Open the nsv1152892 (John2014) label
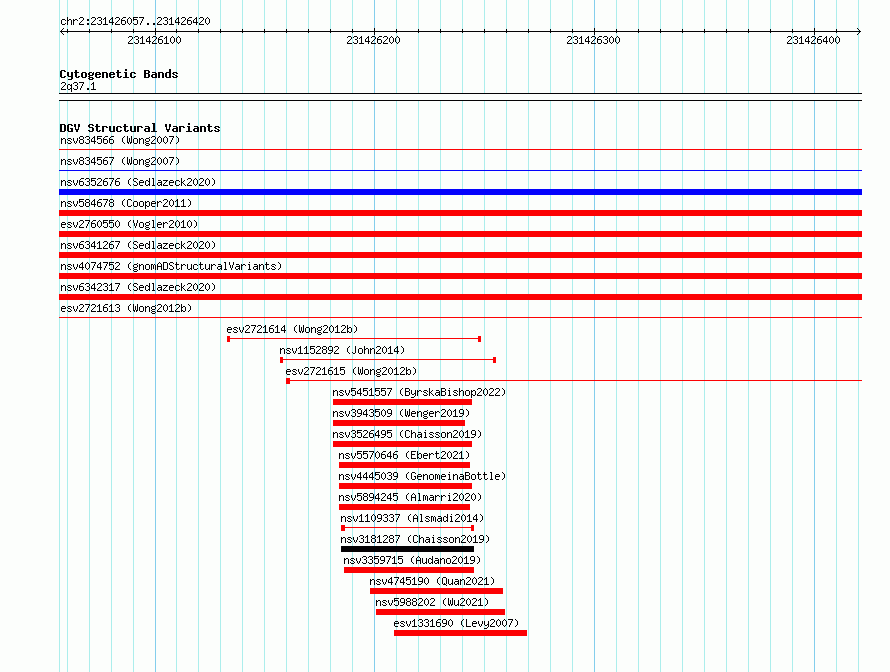The width and height of the screenshot is (890, 672). (x=342, y=350)
